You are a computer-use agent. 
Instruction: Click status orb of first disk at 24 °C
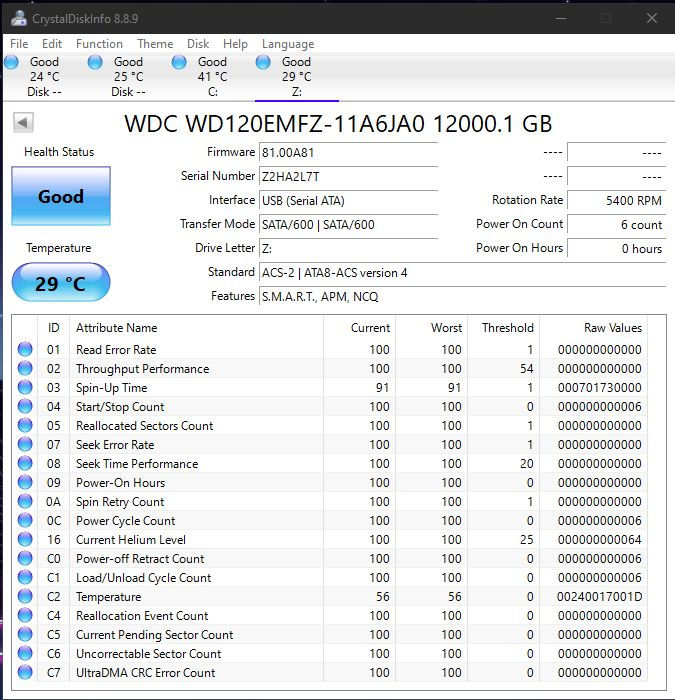[x=11, y=62]
